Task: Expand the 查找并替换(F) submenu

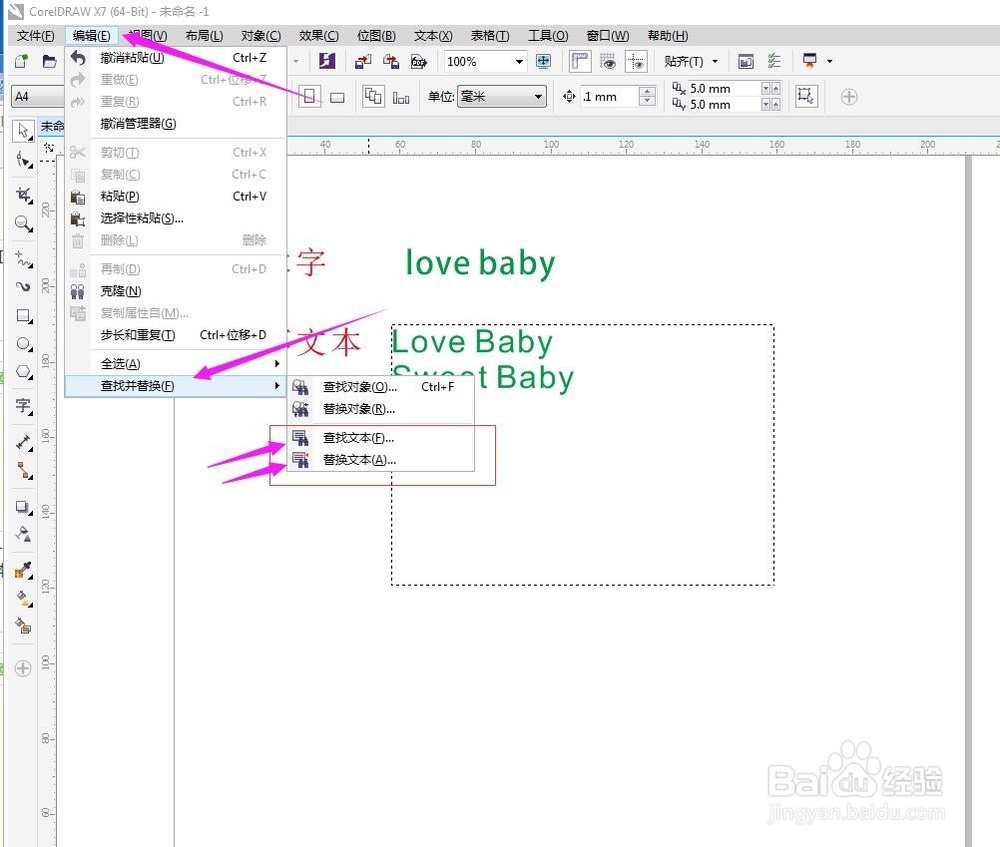Action: pyautogui.click(x=175, y=386)
